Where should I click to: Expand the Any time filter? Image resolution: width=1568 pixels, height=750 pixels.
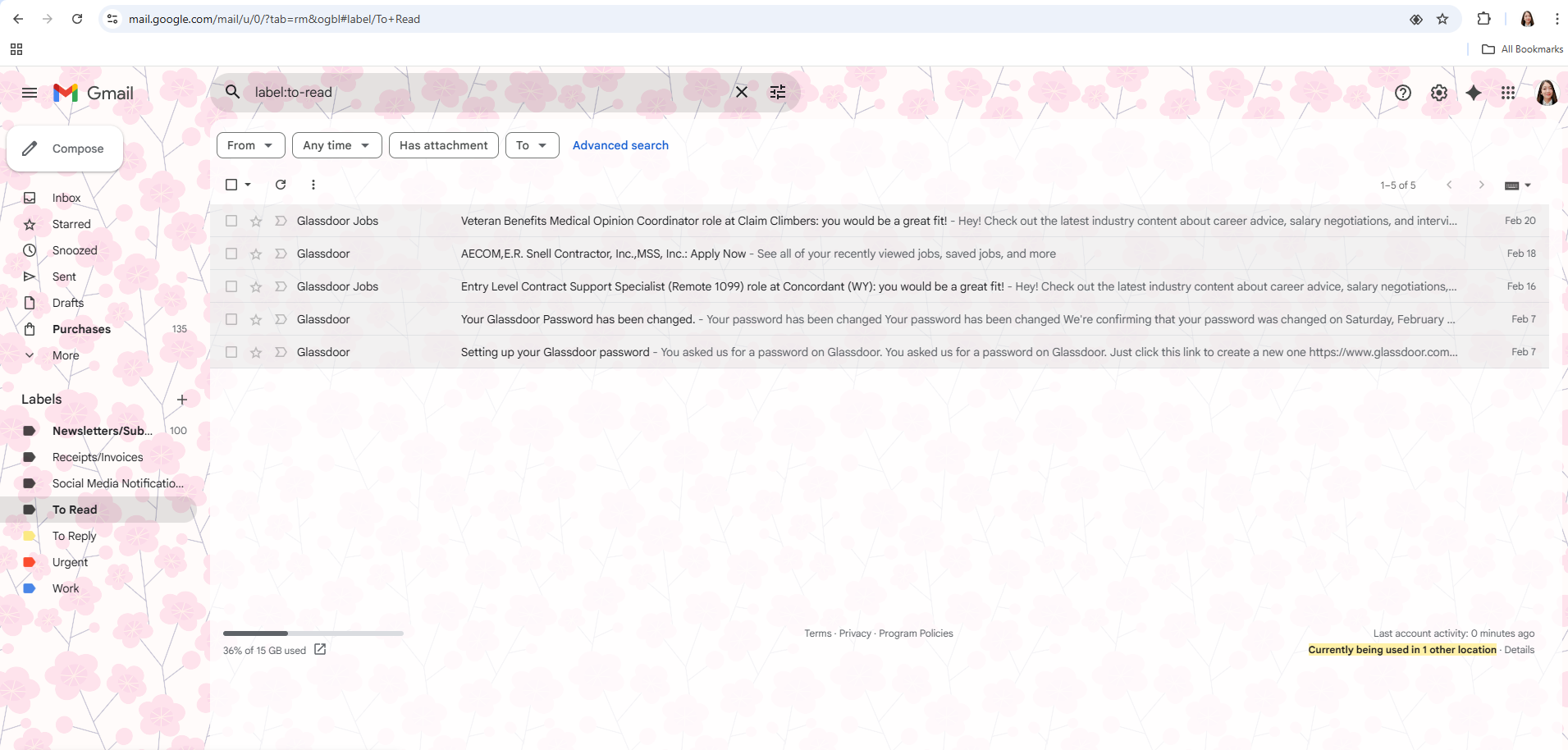336,145
